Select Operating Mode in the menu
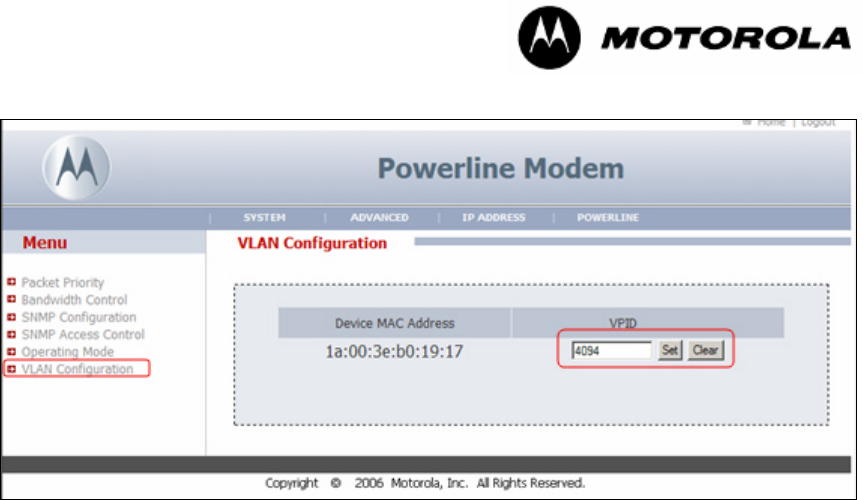Viewport: 863px width, 500px height. 68,352
